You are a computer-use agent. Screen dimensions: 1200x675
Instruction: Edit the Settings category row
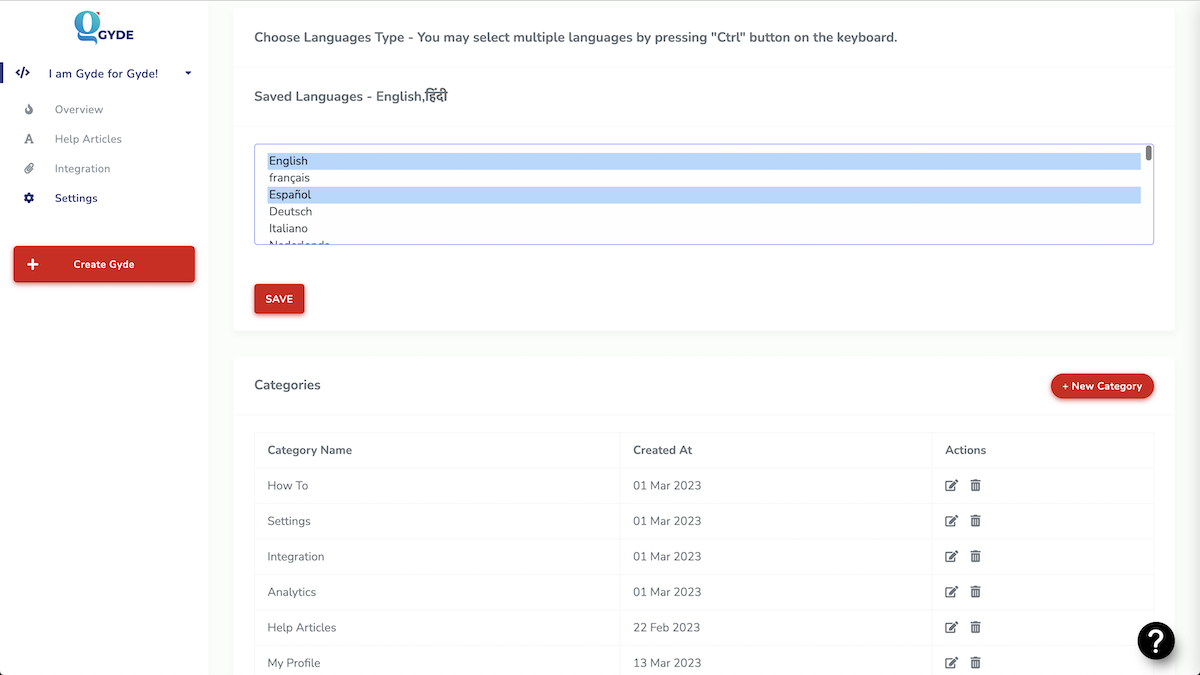952,521
